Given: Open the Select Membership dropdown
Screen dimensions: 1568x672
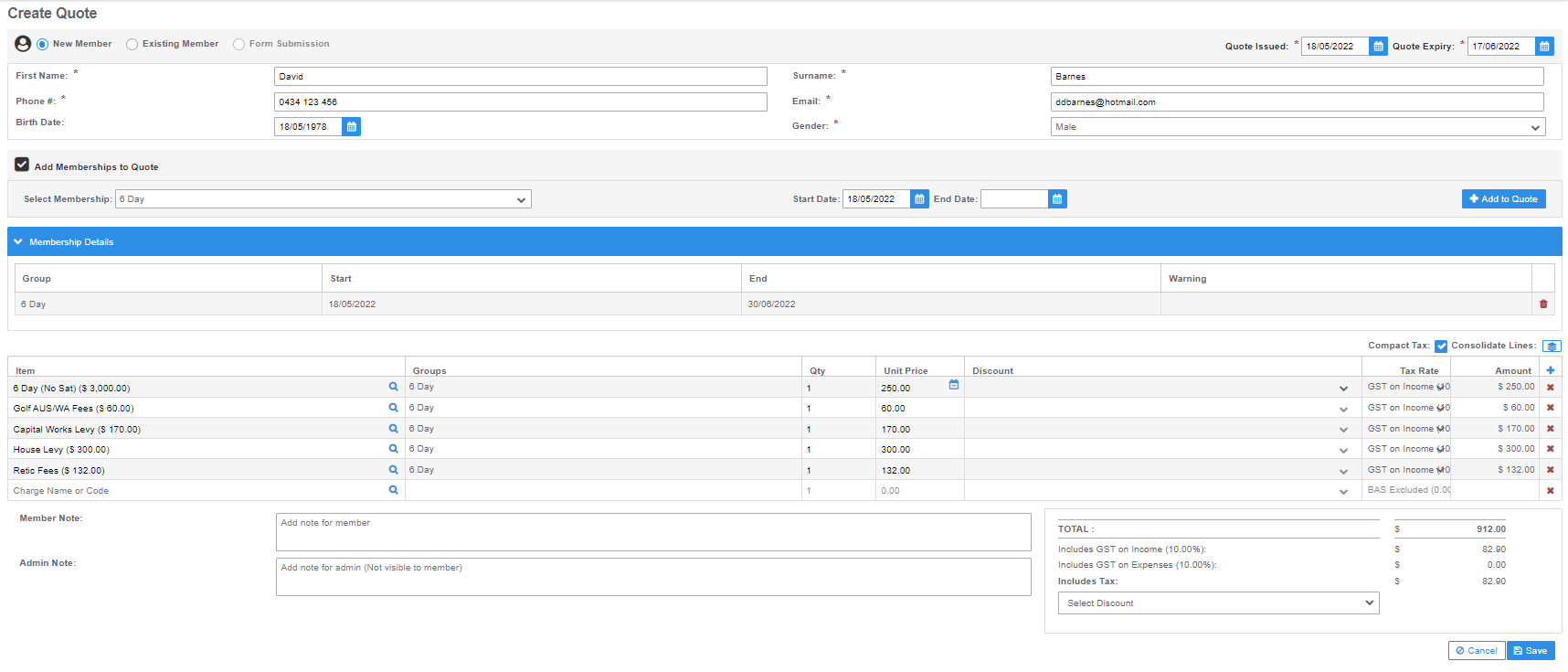Looking at the screenshot, I should click(323, 199).
